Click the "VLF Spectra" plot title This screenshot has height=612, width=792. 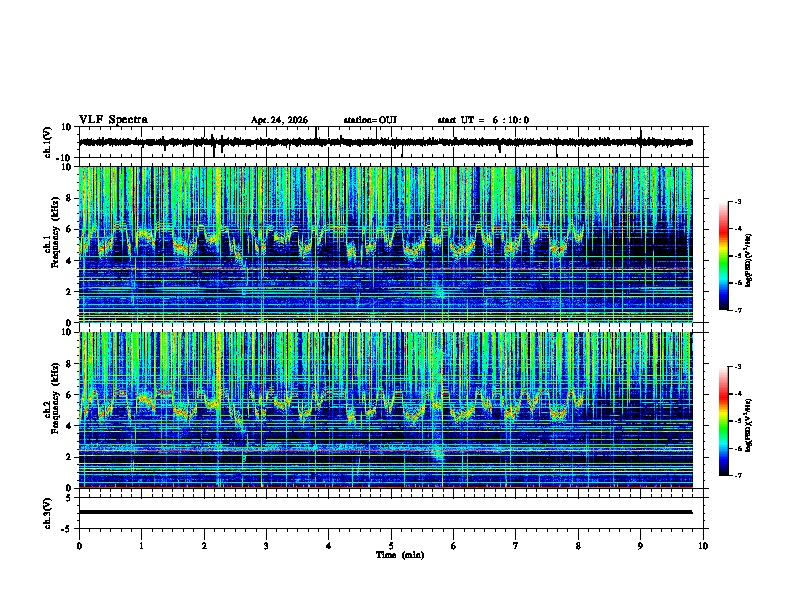[x=113, y=120]
